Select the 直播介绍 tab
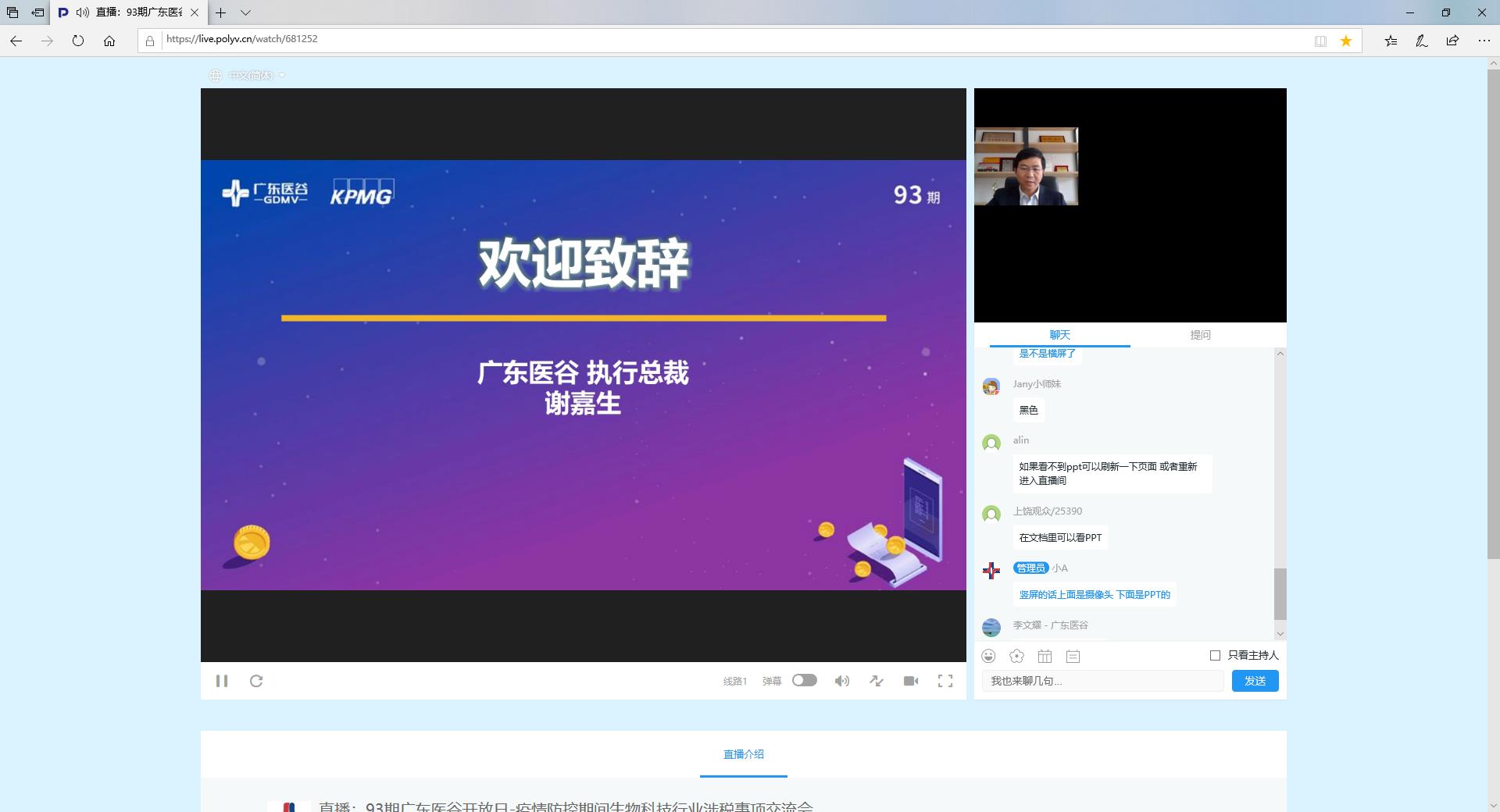The image size is (1500, 812). point(743,754)
